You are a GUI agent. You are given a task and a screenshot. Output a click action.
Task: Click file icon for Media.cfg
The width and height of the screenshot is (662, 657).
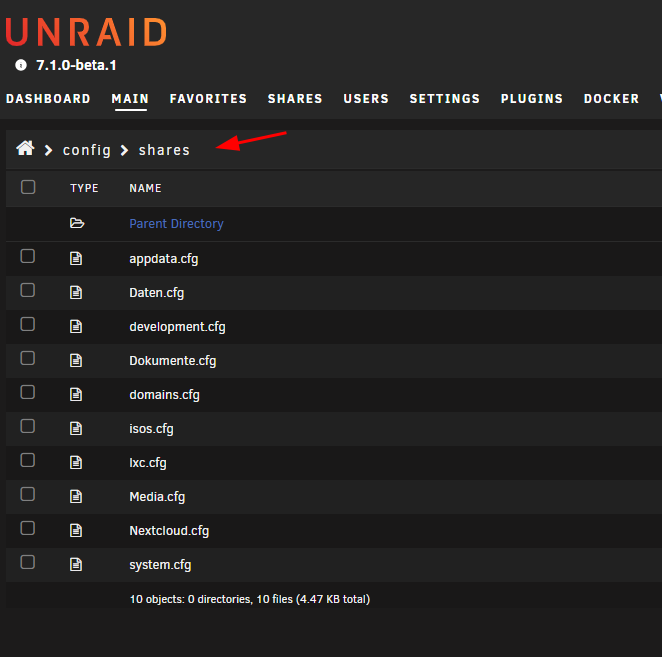coord(76,497)
